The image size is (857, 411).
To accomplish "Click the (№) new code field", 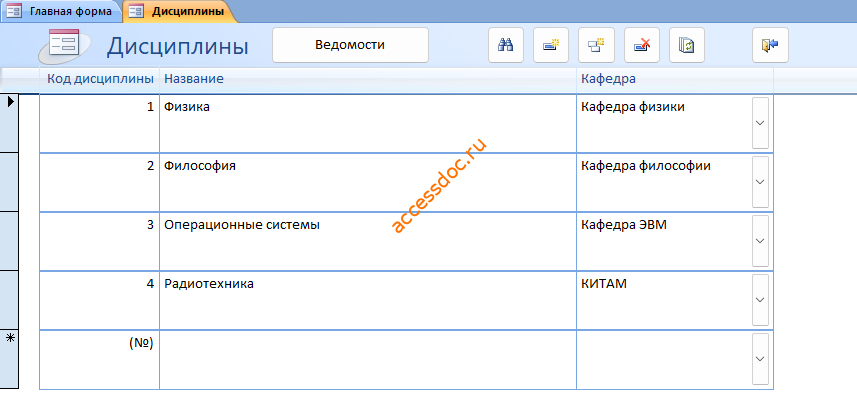I will [99, 360].
